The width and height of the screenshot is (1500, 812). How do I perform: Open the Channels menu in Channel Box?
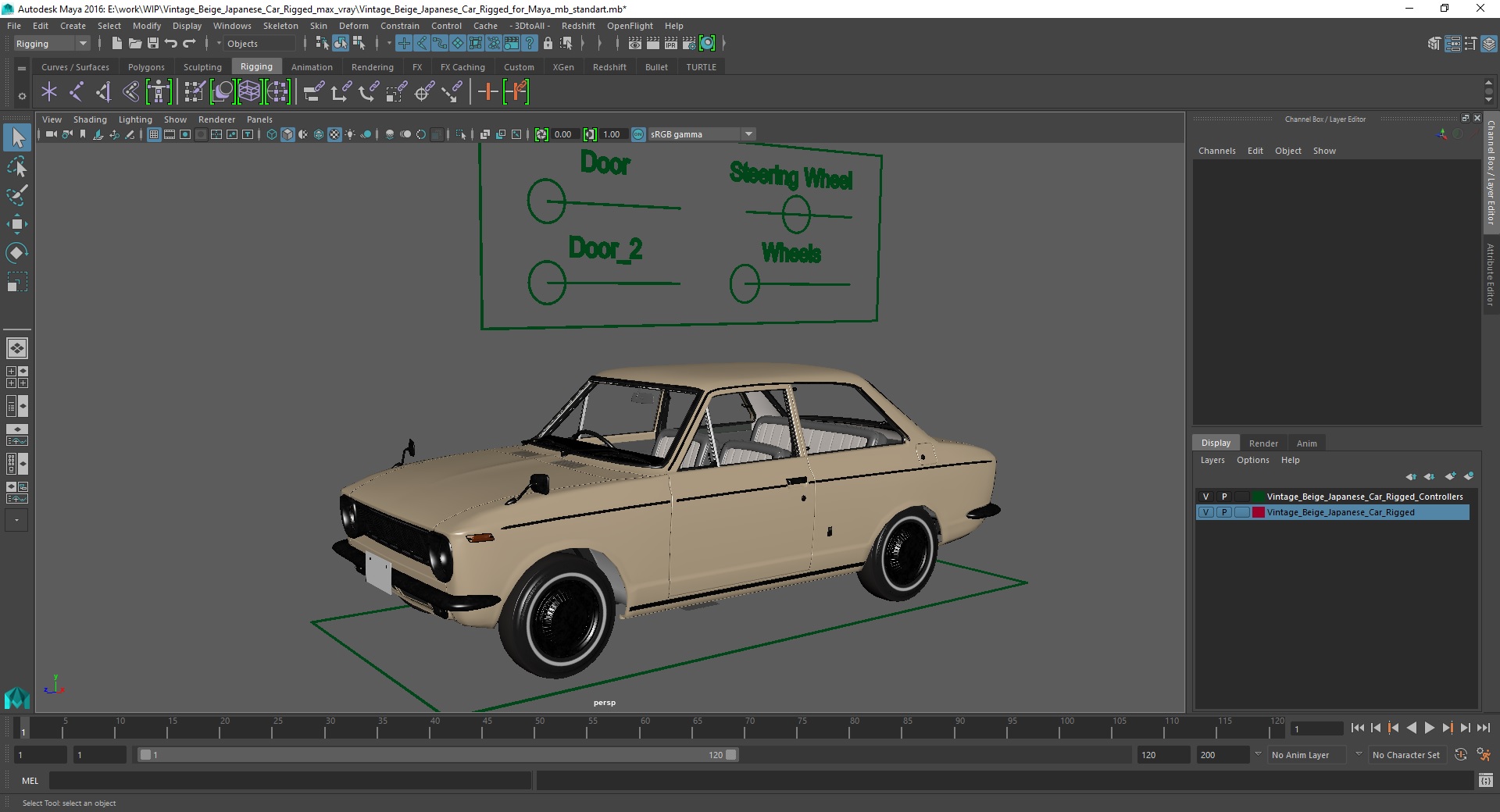click(1216, 151)
